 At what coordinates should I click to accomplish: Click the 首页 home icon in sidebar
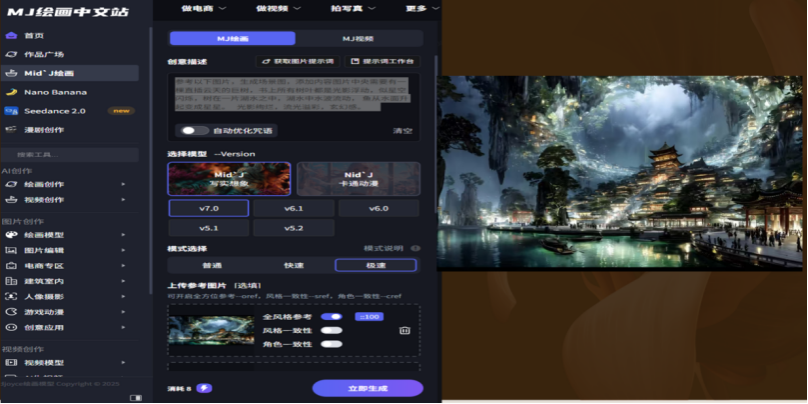11,36
